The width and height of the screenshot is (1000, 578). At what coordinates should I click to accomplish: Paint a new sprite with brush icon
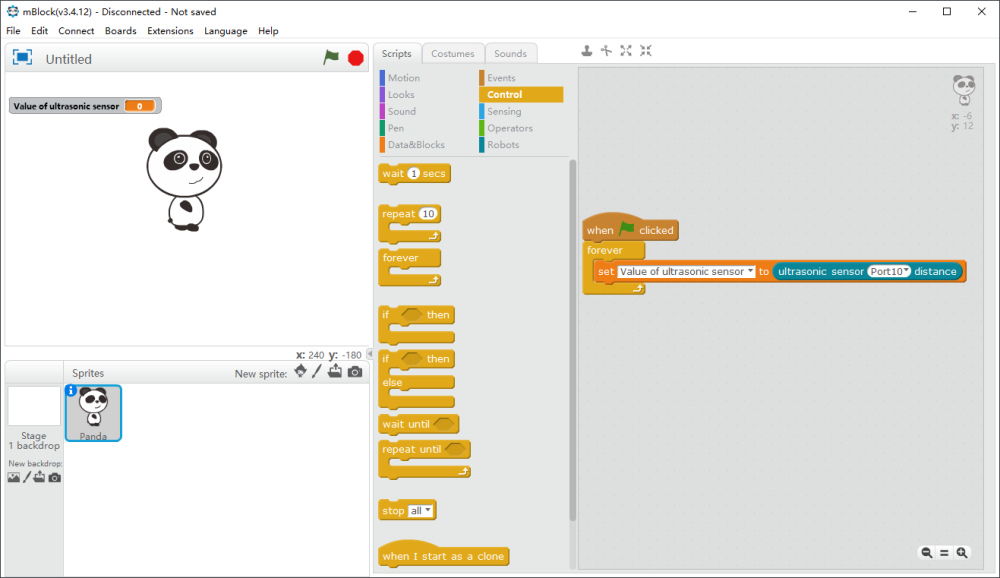pos(317,372)
